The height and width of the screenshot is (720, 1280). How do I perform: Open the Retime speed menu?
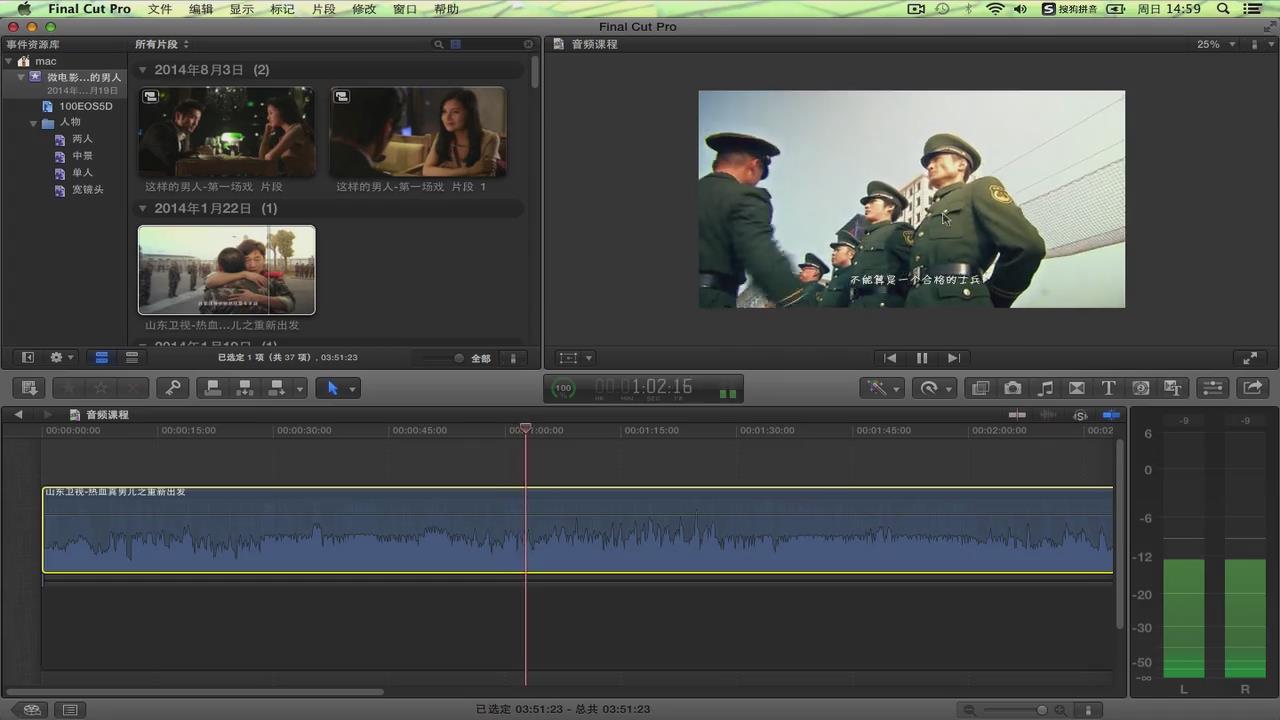pyautogui.click(x=936, y=388)
